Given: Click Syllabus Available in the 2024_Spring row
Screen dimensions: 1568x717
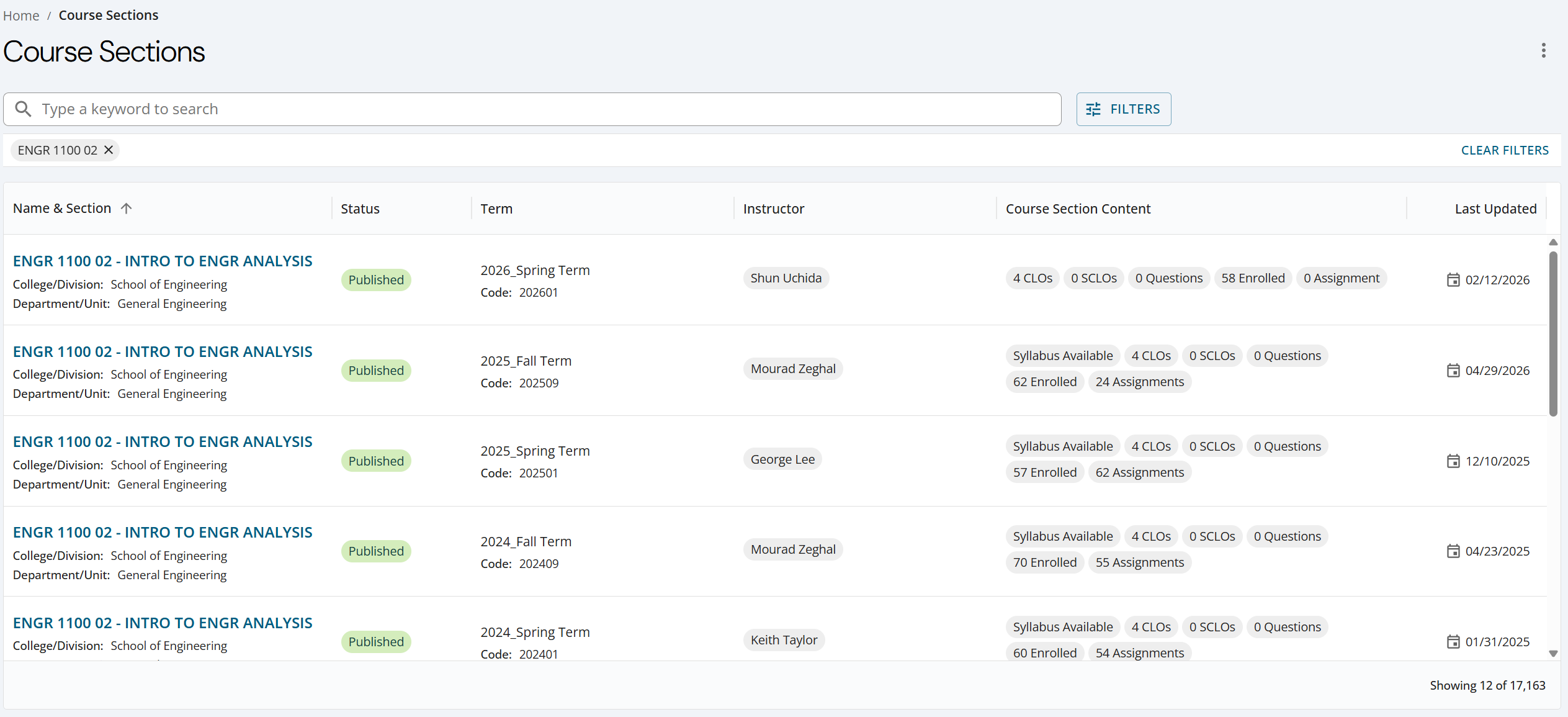Looking at the screenshot, I should [x=1063, y=627].
